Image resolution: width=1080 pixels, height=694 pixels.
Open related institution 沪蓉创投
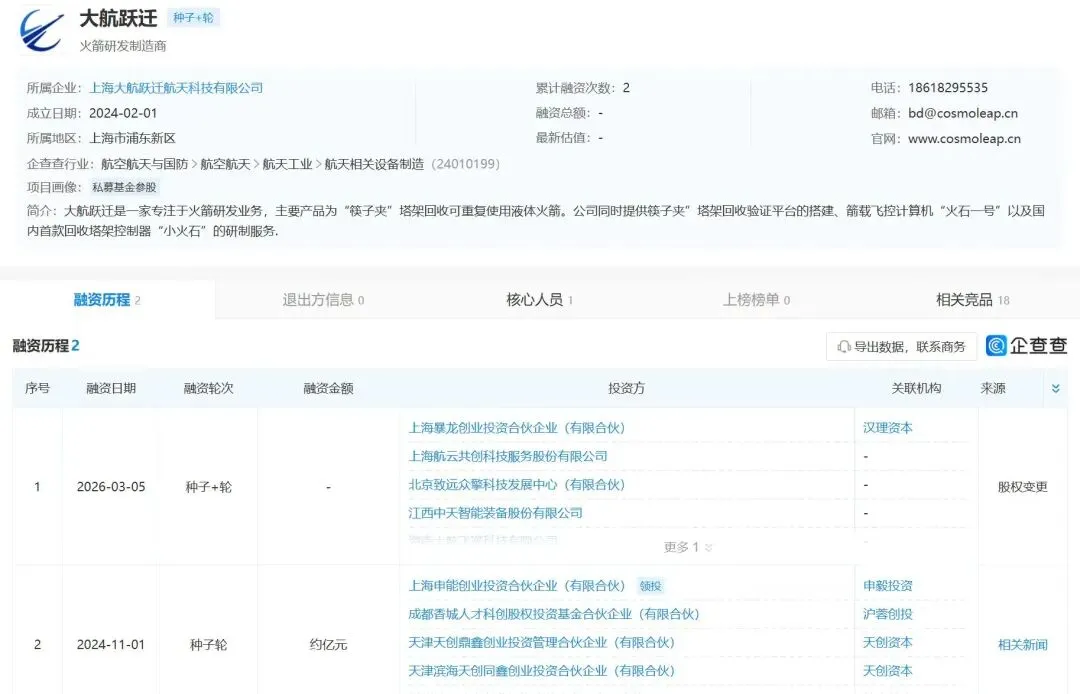(887, 613)
